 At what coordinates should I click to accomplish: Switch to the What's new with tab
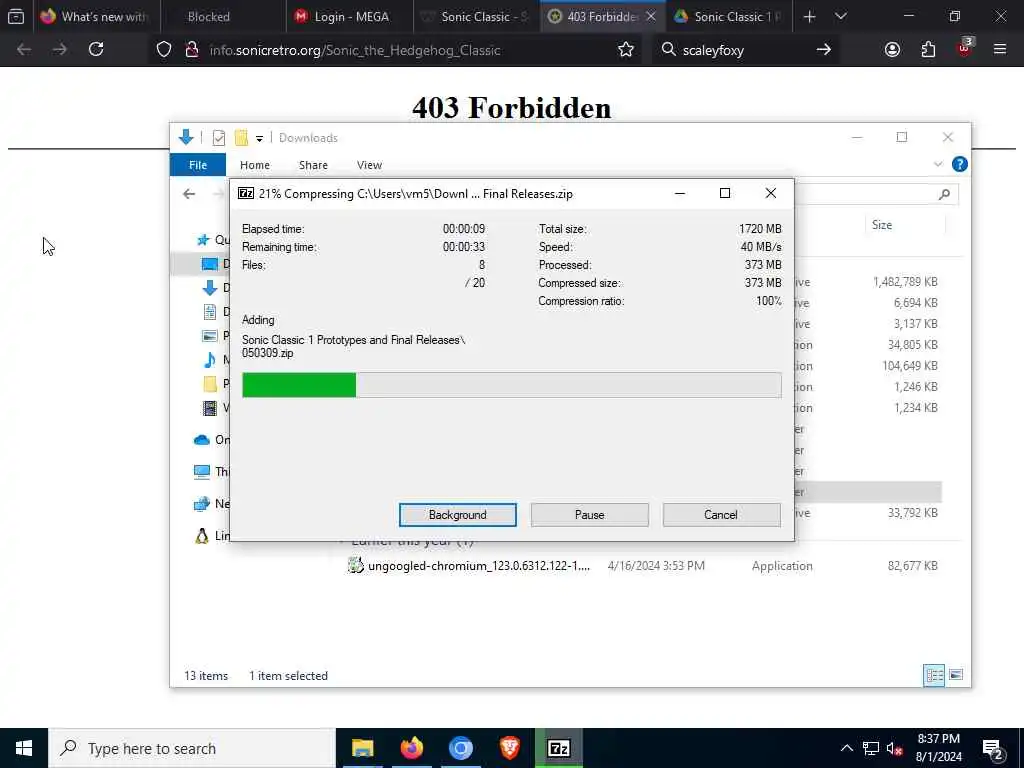click(95, 17)
